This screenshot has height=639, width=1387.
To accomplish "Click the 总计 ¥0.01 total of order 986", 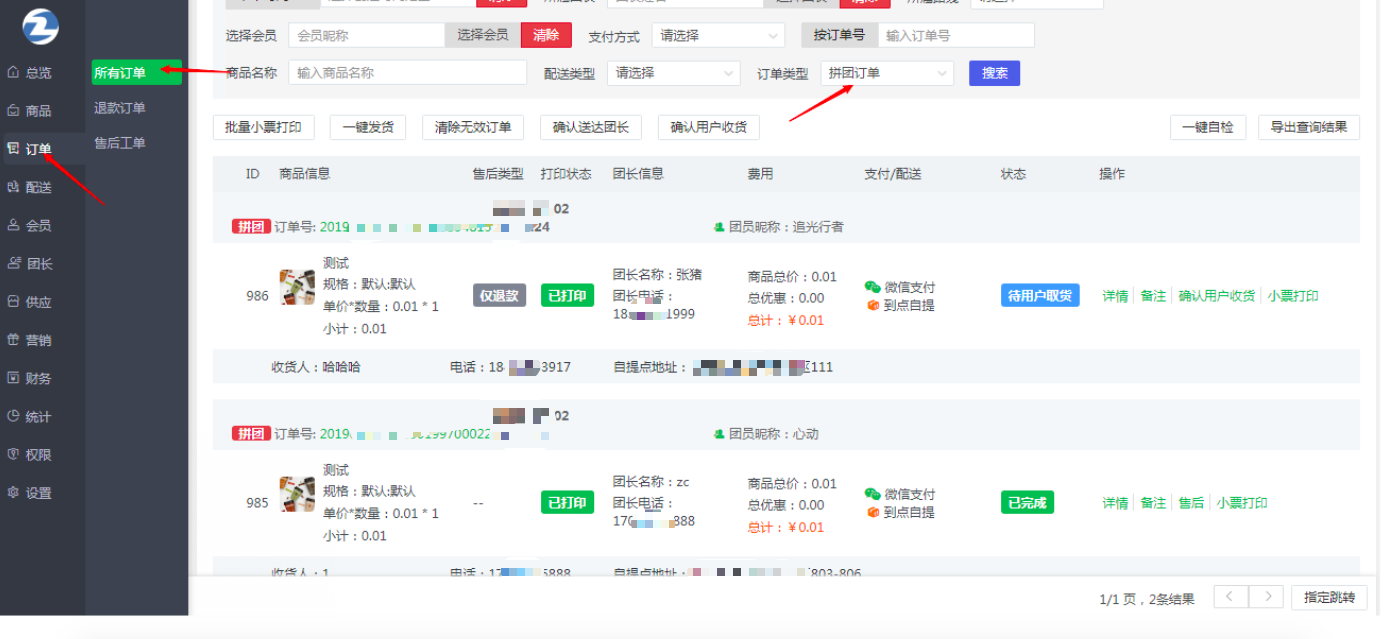I will pyautogui.click(x=786, y=320).
